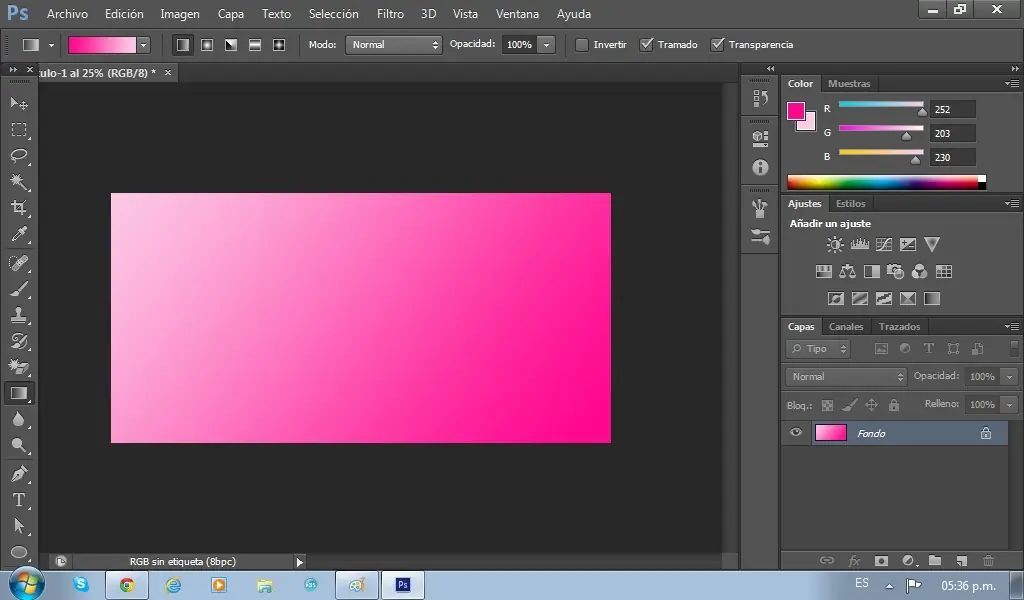Select the Rectangular Marquee tool
The height and width of the screenshot is (600, 1024).
(19, 129)
